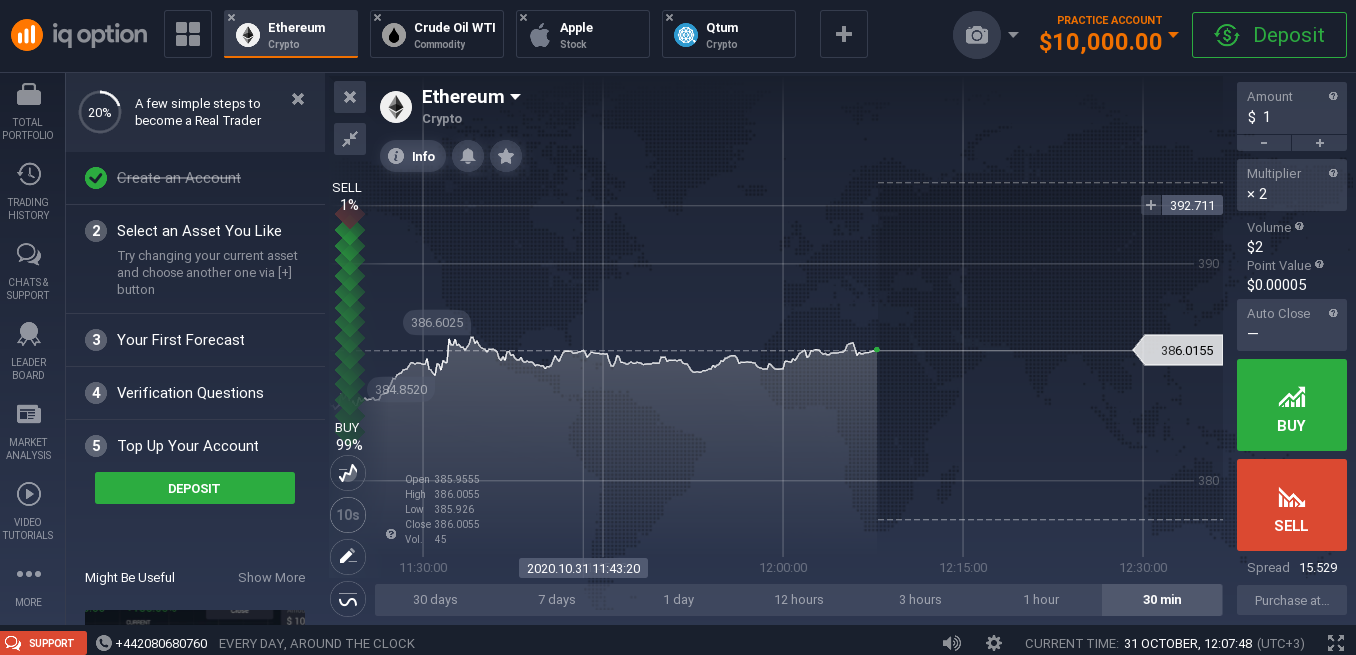The height and width of the screenshot is (655, 1356).
Task: Click the Show More link
Action: (271, 577)
